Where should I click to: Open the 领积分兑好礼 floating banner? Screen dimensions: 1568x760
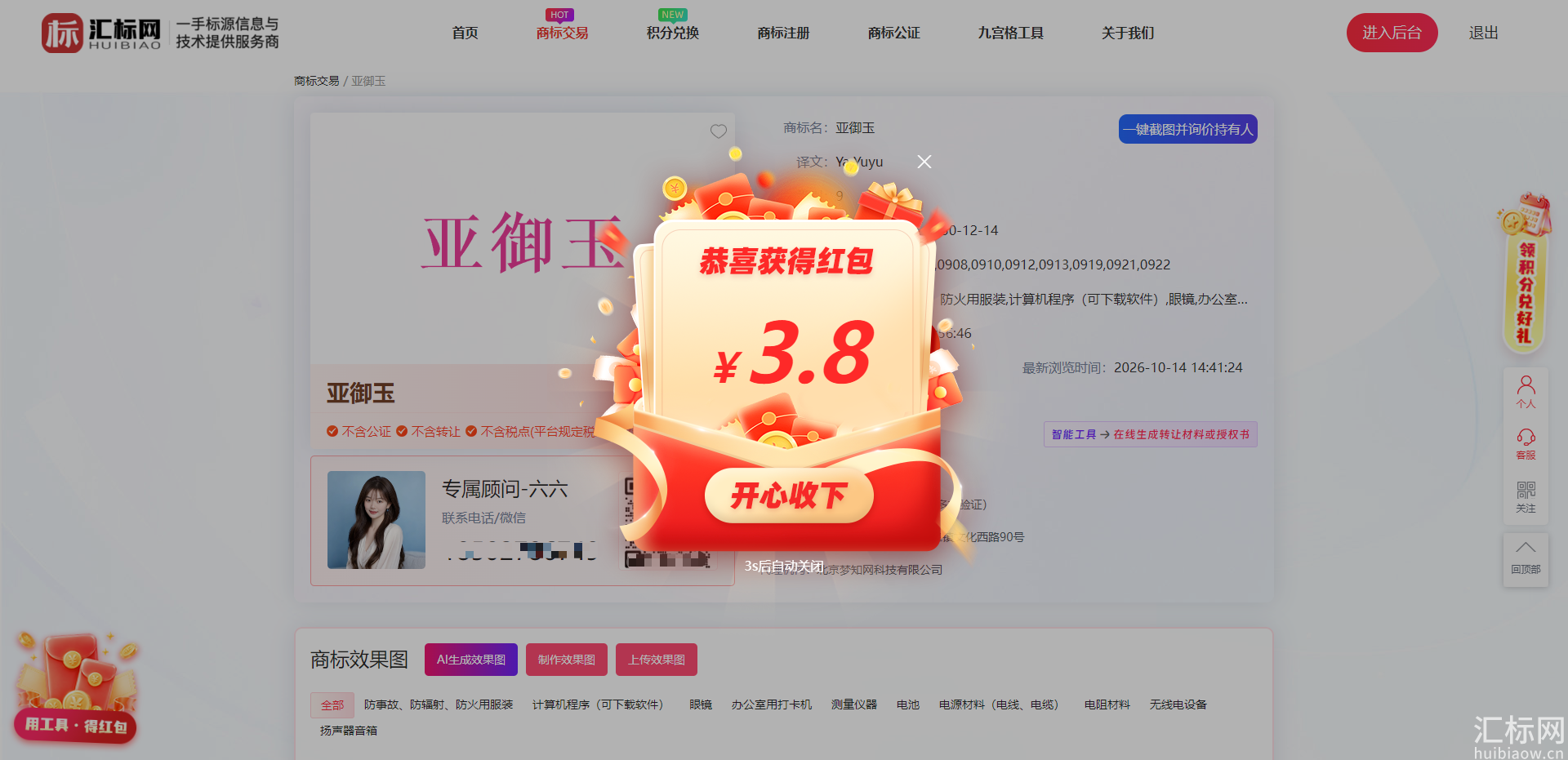click(x=1524, y=274)
